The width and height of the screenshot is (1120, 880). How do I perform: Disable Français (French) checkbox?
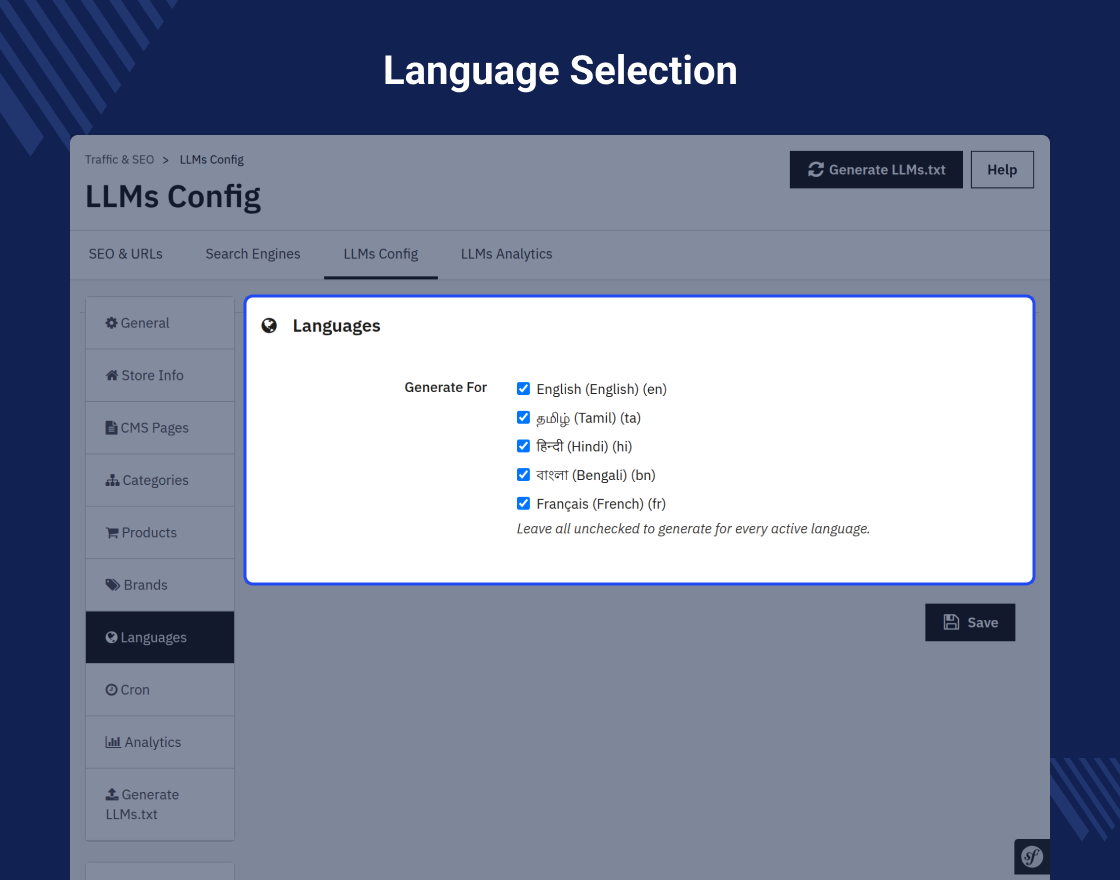point(524,504)
